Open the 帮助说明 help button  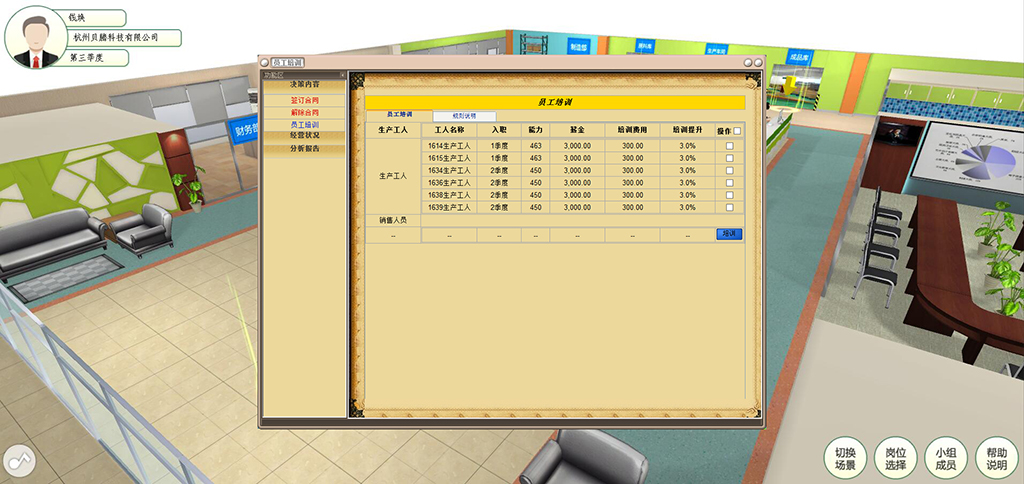coord(996,459)
